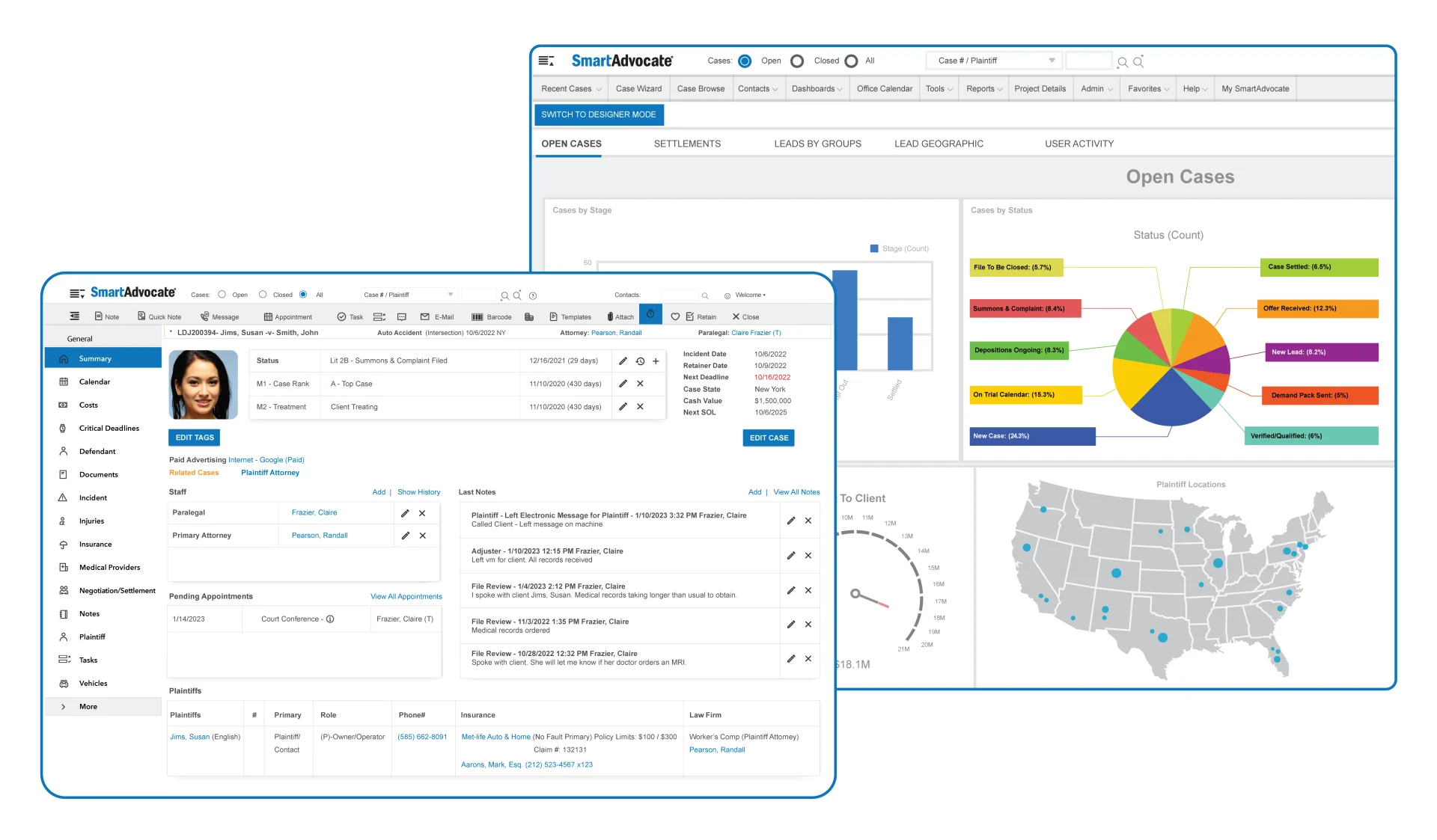Select the Closed cases radio in dashboard
The width and height of the screenshot is (1437, 840).
[x=797, y=61]
